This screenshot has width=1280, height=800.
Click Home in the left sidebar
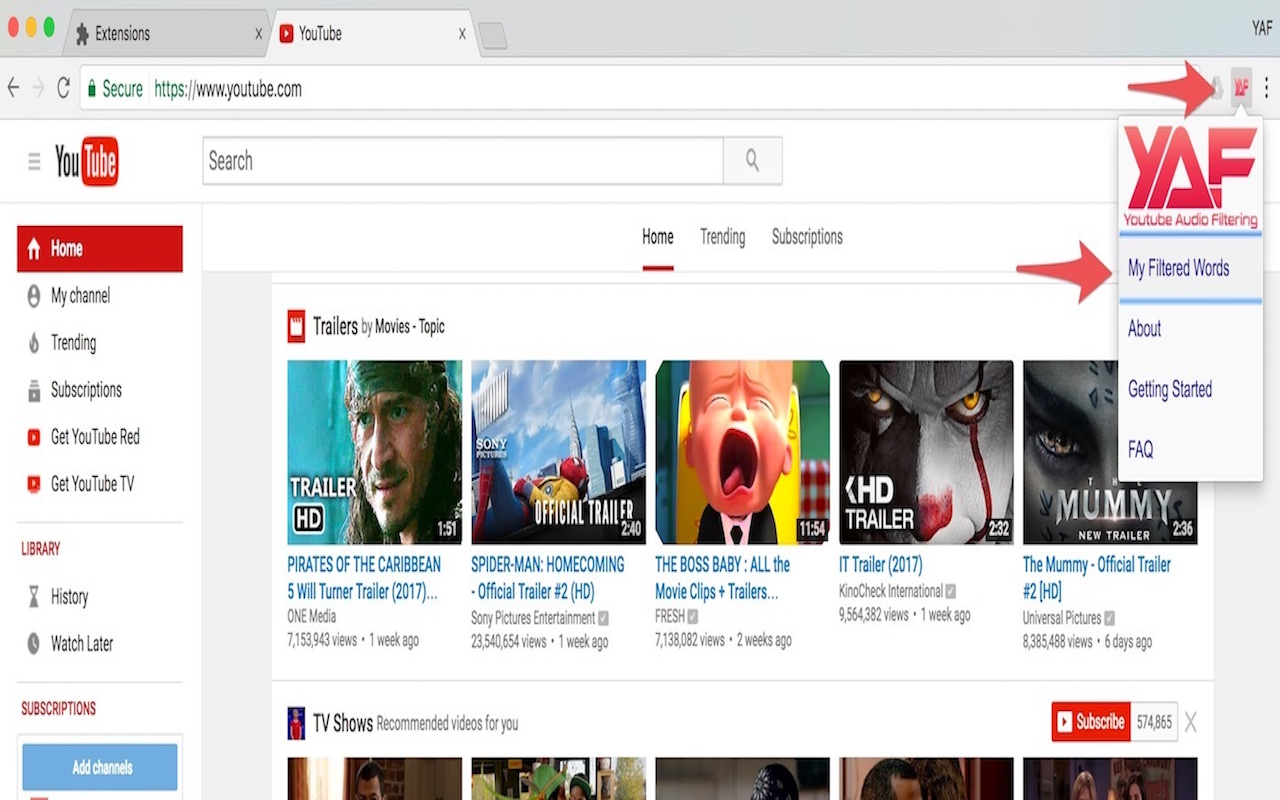(100, 249)
